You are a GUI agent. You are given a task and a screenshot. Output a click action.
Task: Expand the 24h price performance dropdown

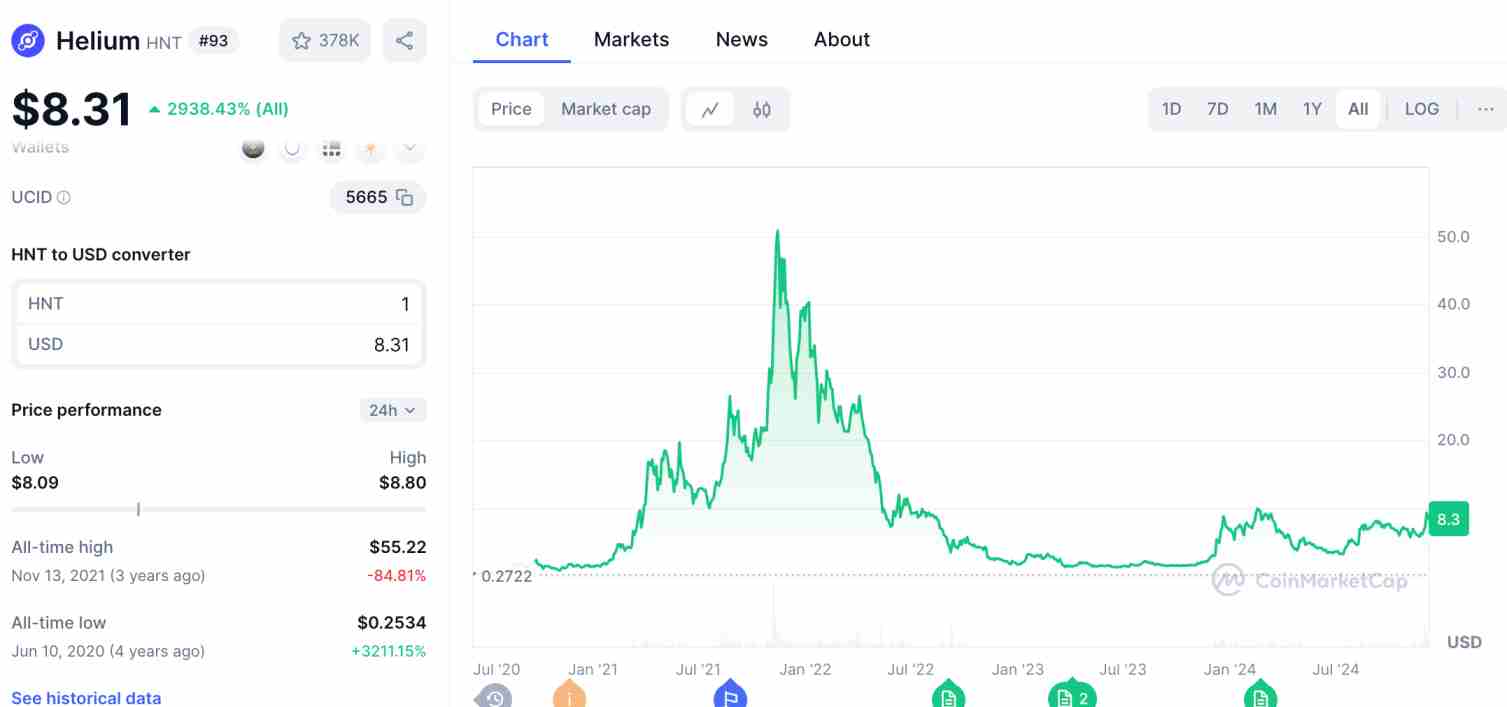pyautogui.click(x=393, y=410)
